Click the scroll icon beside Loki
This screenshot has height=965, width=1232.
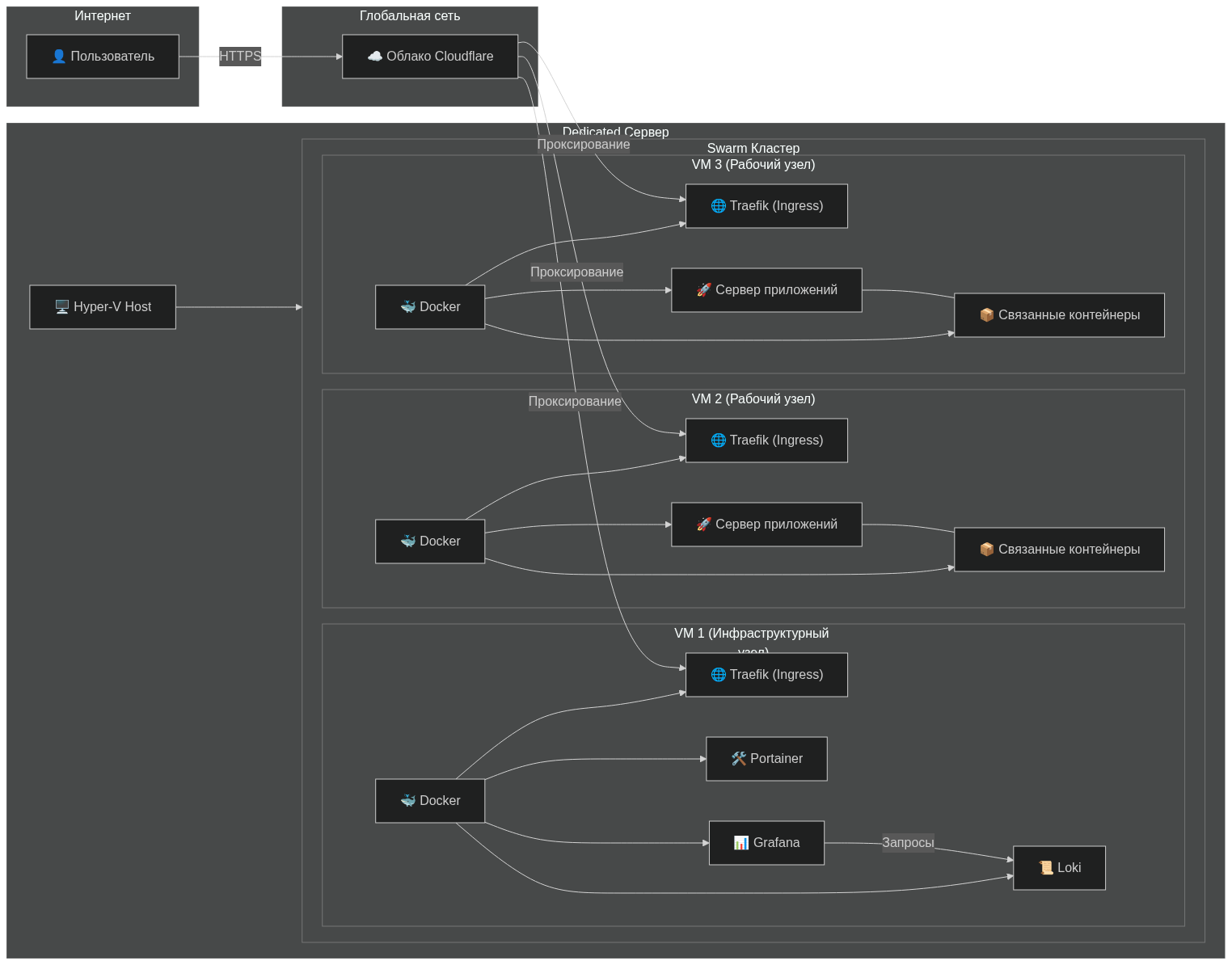tap(1045, 868)
